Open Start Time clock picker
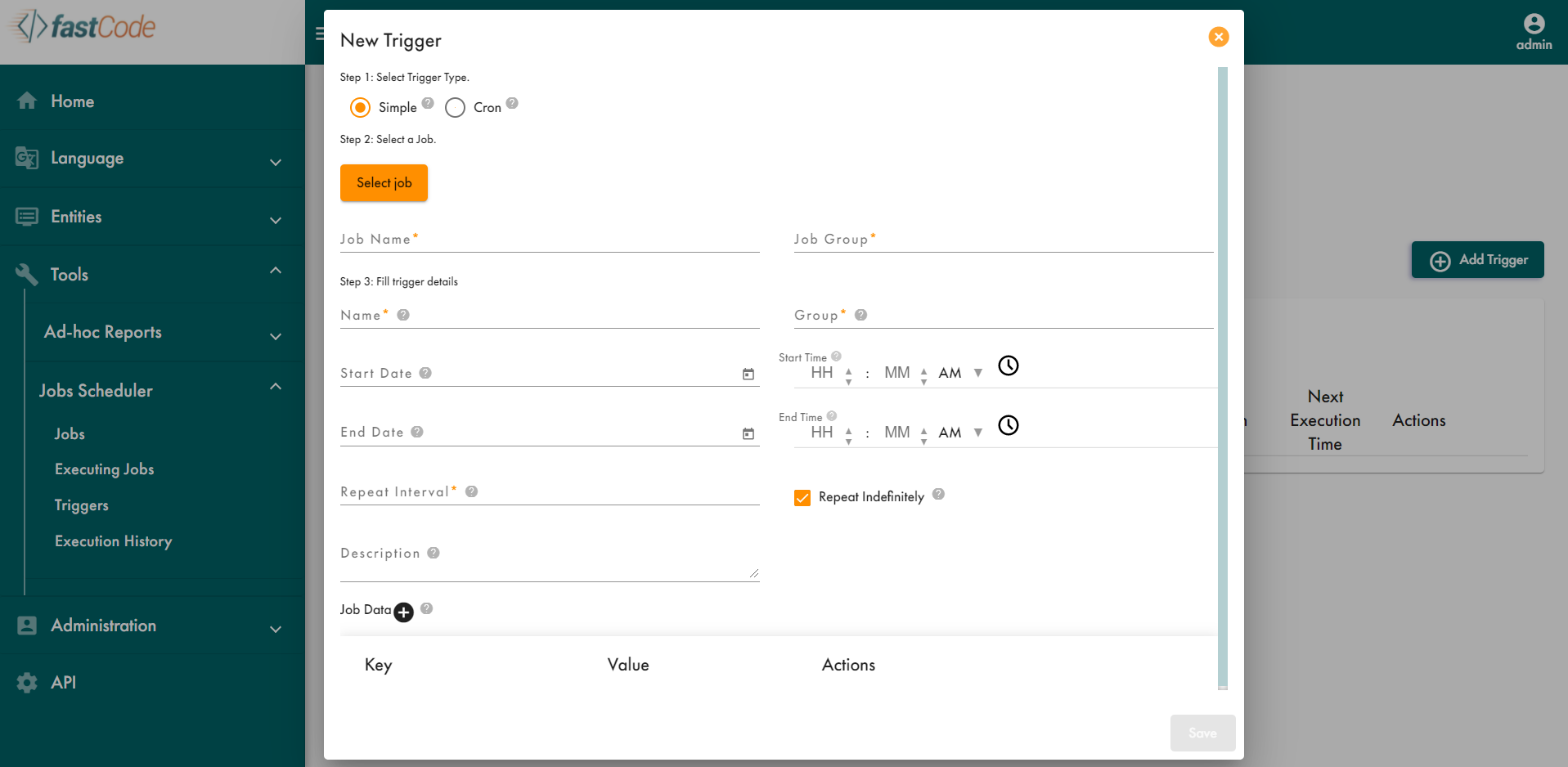 pyautogui.click(x=1009, y=366)
